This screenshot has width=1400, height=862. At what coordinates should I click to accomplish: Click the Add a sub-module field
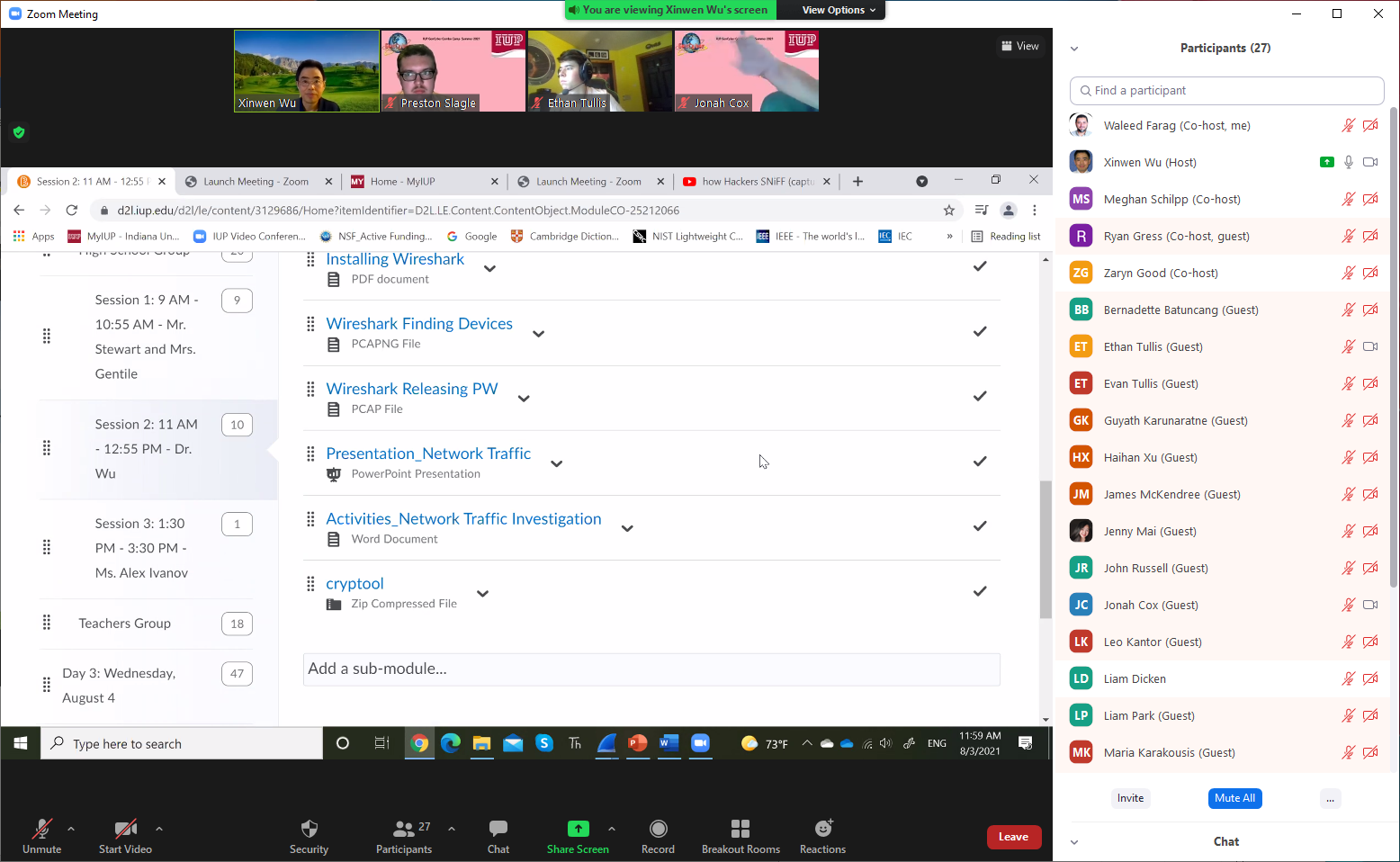(x=651, y=669)
